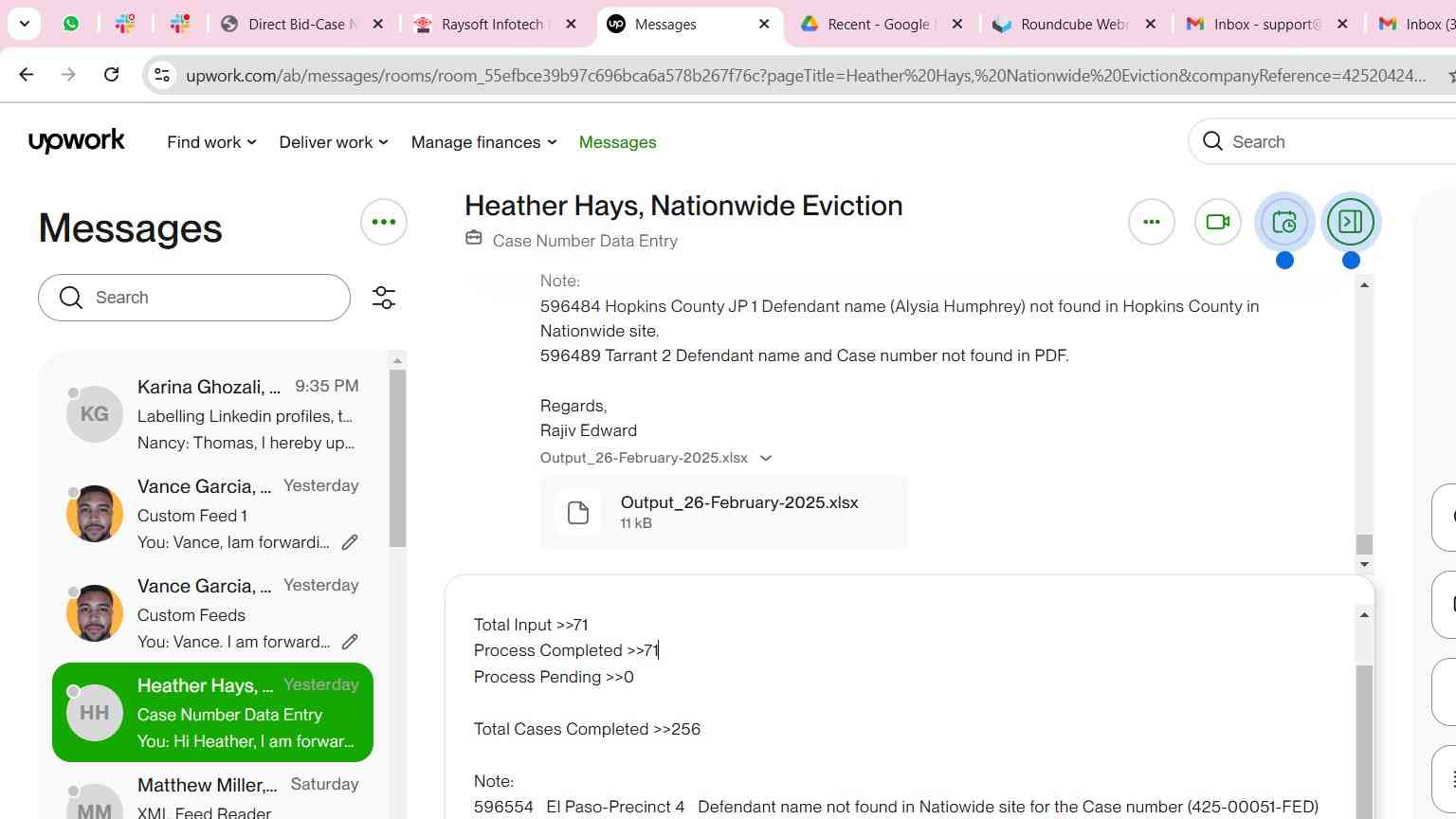
Task: Click 'Total Cases Completed >>256' text
Action: (x=587, y=729)
